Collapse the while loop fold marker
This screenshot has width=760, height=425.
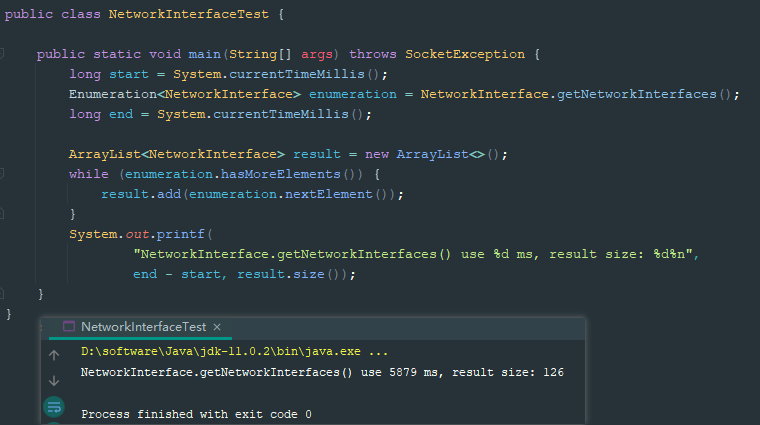pos(2,173)
